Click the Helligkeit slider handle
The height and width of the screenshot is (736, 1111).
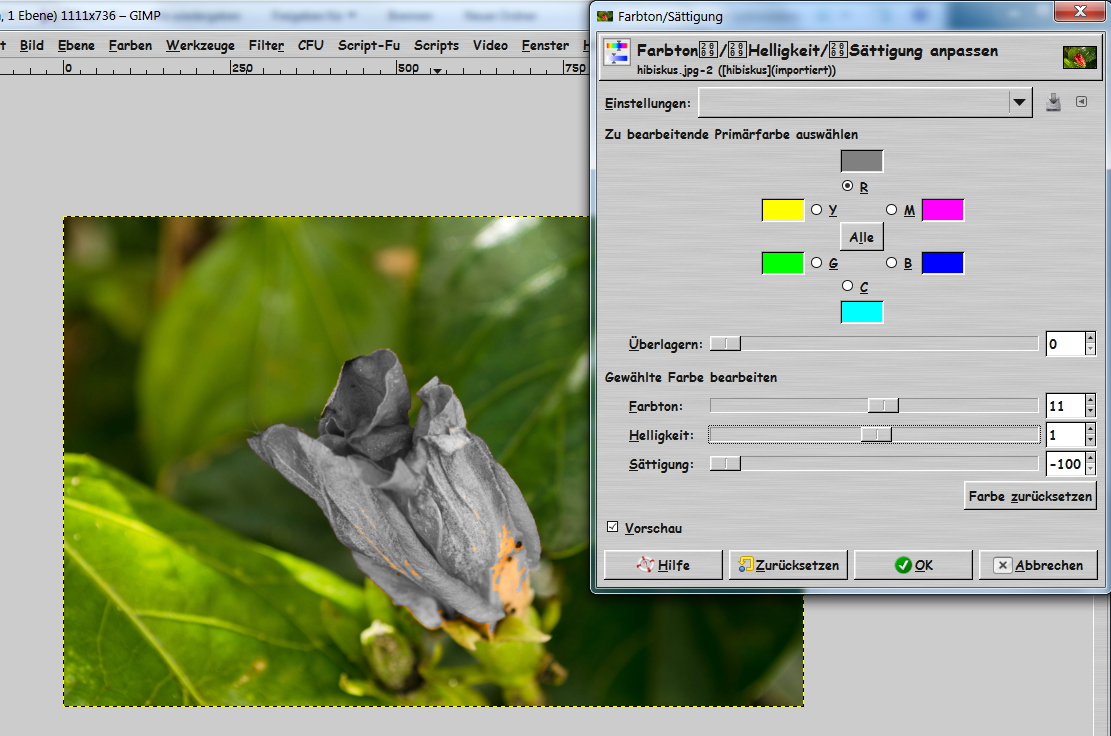coord(876,434)
